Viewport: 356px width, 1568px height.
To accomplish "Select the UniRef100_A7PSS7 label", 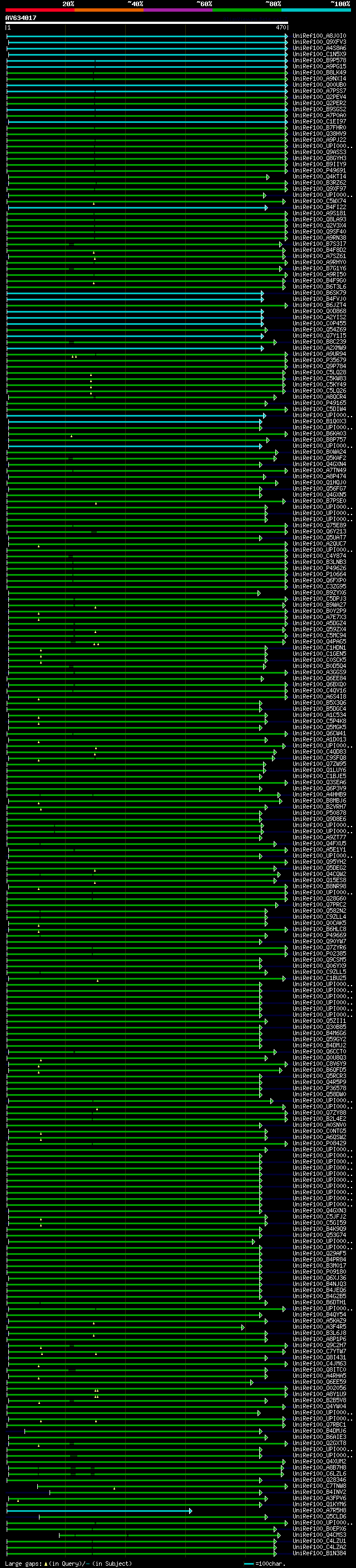I will (319, 91).
